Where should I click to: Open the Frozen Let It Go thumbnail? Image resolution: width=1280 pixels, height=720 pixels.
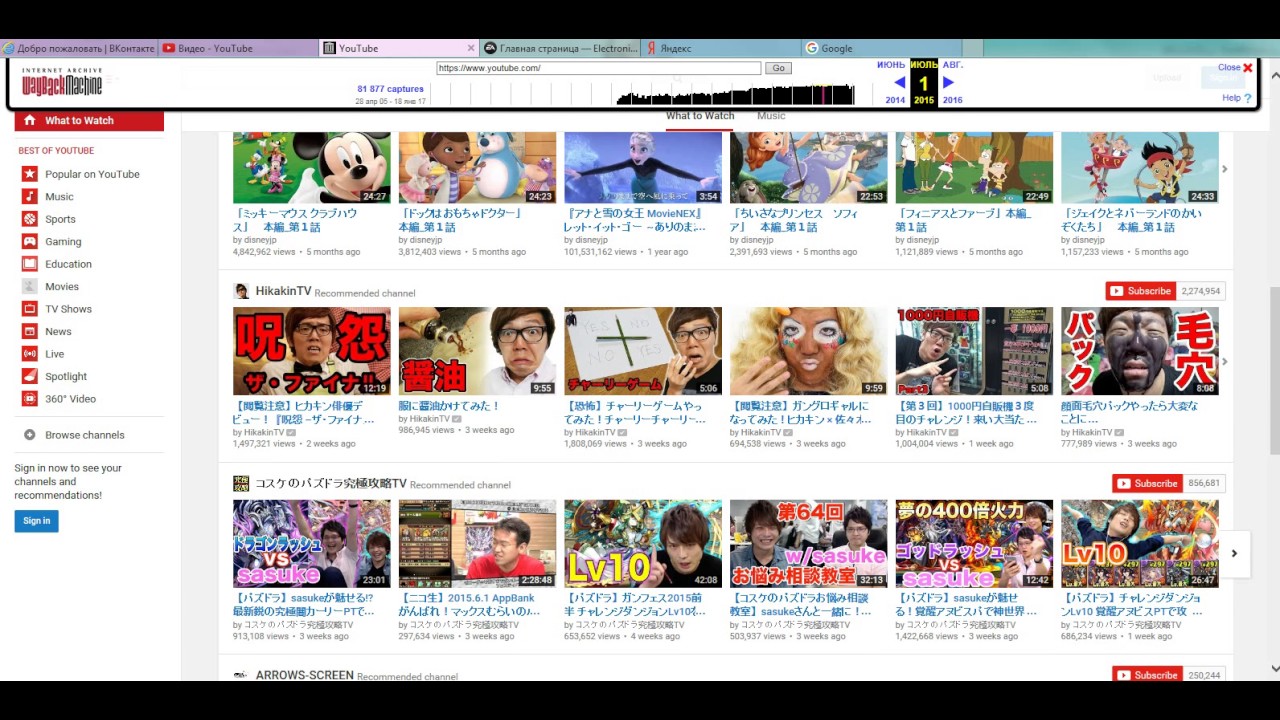pyautogui.click(x=643, y=168)
